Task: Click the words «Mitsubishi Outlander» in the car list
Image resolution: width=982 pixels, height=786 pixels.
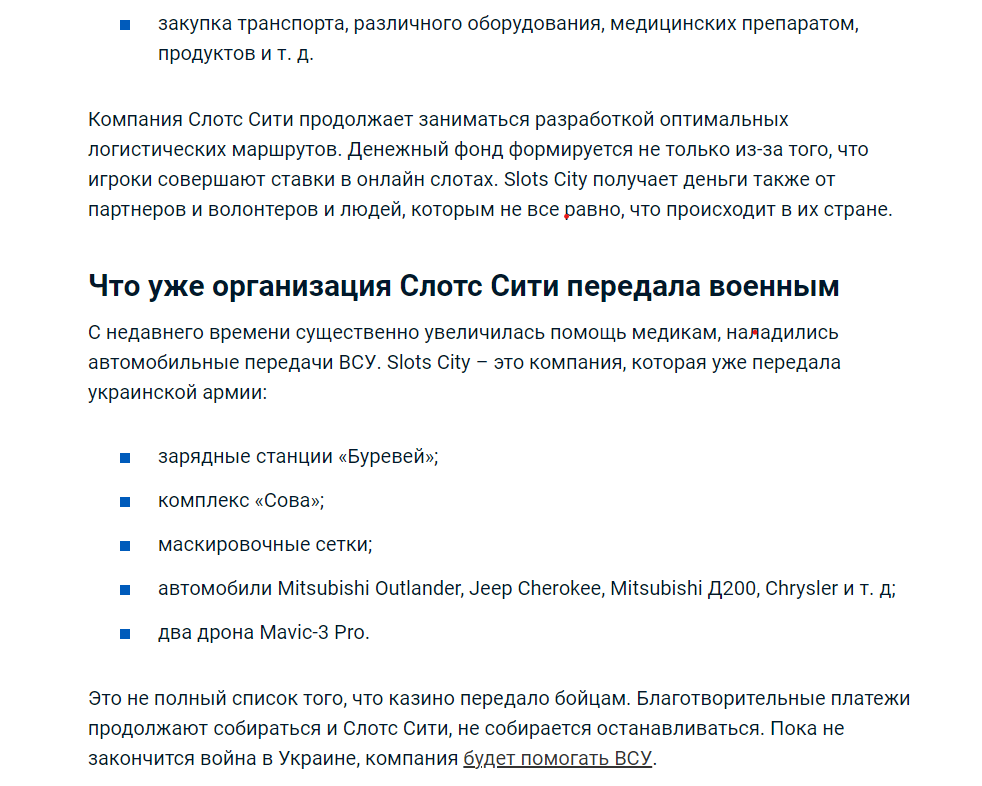Action: pyautogui.click(x=370, y=588)
